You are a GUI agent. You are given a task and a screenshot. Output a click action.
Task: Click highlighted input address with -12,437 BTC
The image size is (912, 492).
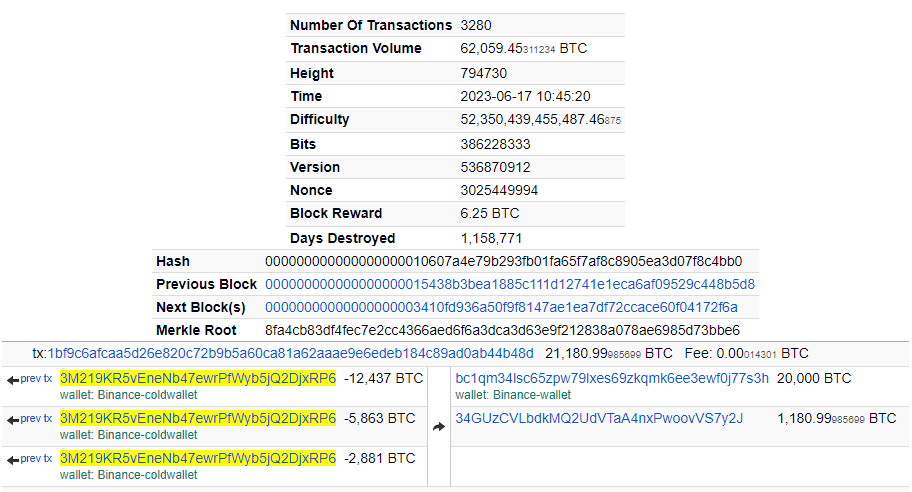coord(198,379)
